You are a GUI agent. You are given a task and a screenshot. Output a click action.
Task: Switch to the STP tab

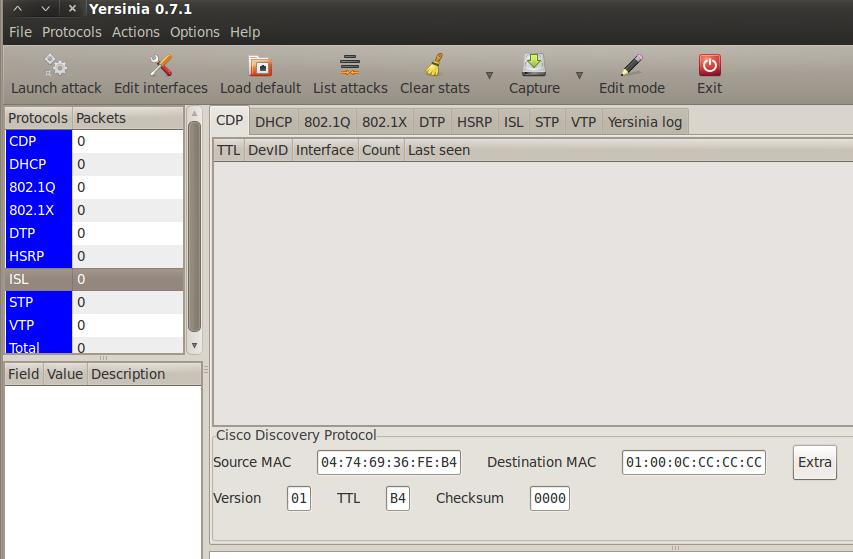pyautogui.click(x=547, y=122)
